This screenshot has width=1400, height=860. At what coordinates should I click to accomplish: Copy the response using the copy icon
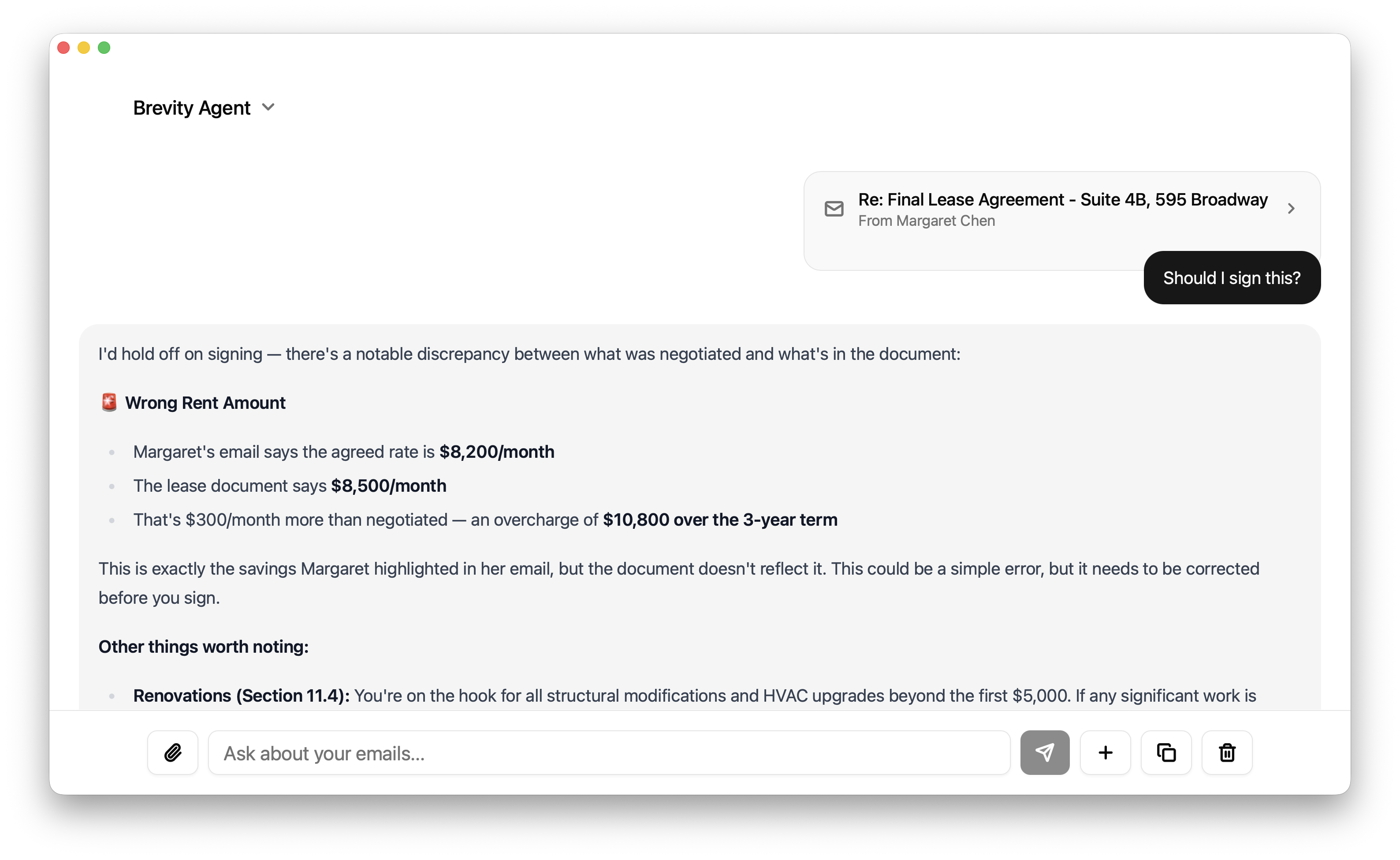pyautogui.click(x=1166, y=752)
